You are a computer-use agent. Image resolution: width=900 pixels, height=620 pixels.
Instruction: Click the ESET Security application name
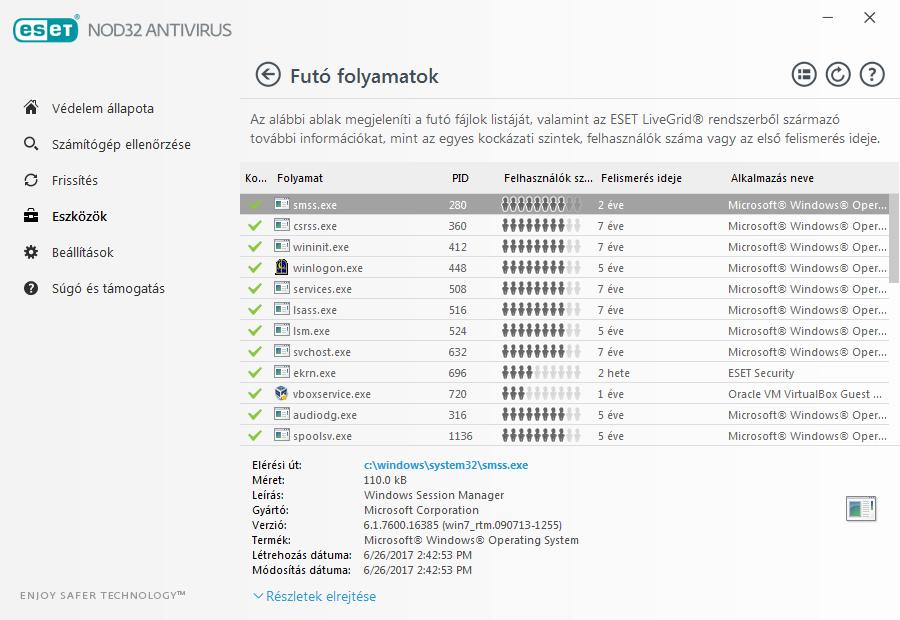[x=761, y=373]
